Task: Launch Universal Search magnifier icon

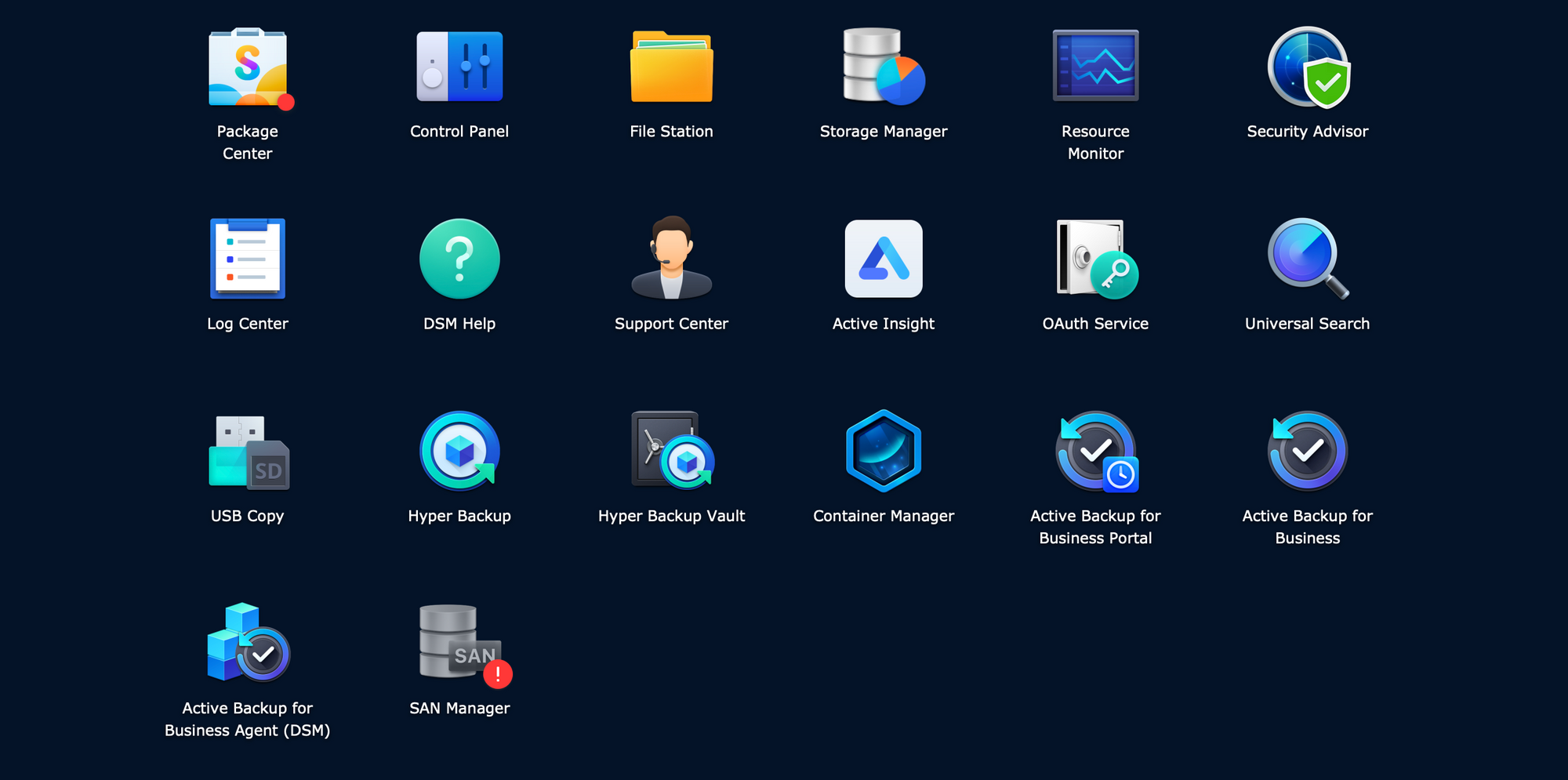Action: [1308, 259]
